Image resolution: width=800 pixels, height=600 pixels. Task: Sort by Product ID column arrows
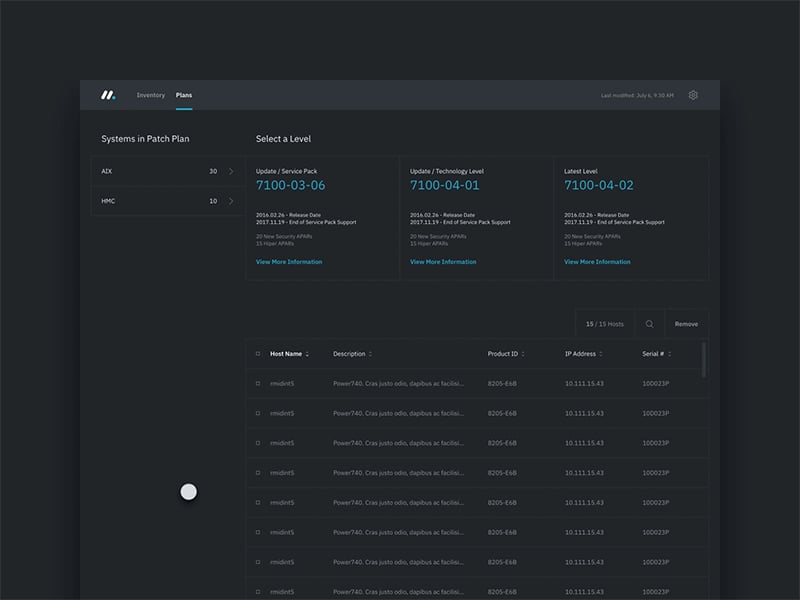pyautogui.click(x=523, y=354)
